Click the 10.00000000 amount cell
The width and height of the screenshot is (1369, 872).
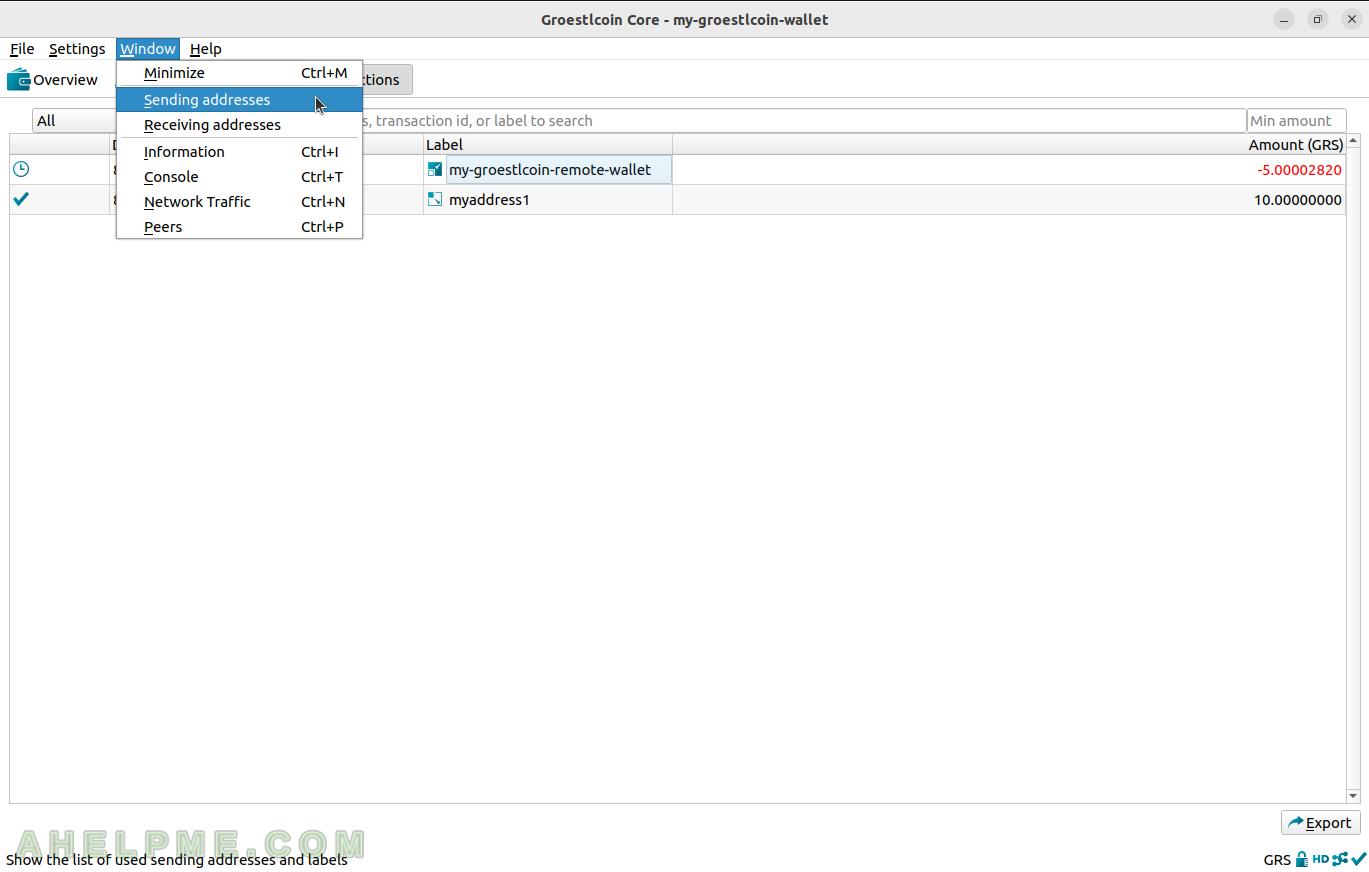tap(1009, 200)
